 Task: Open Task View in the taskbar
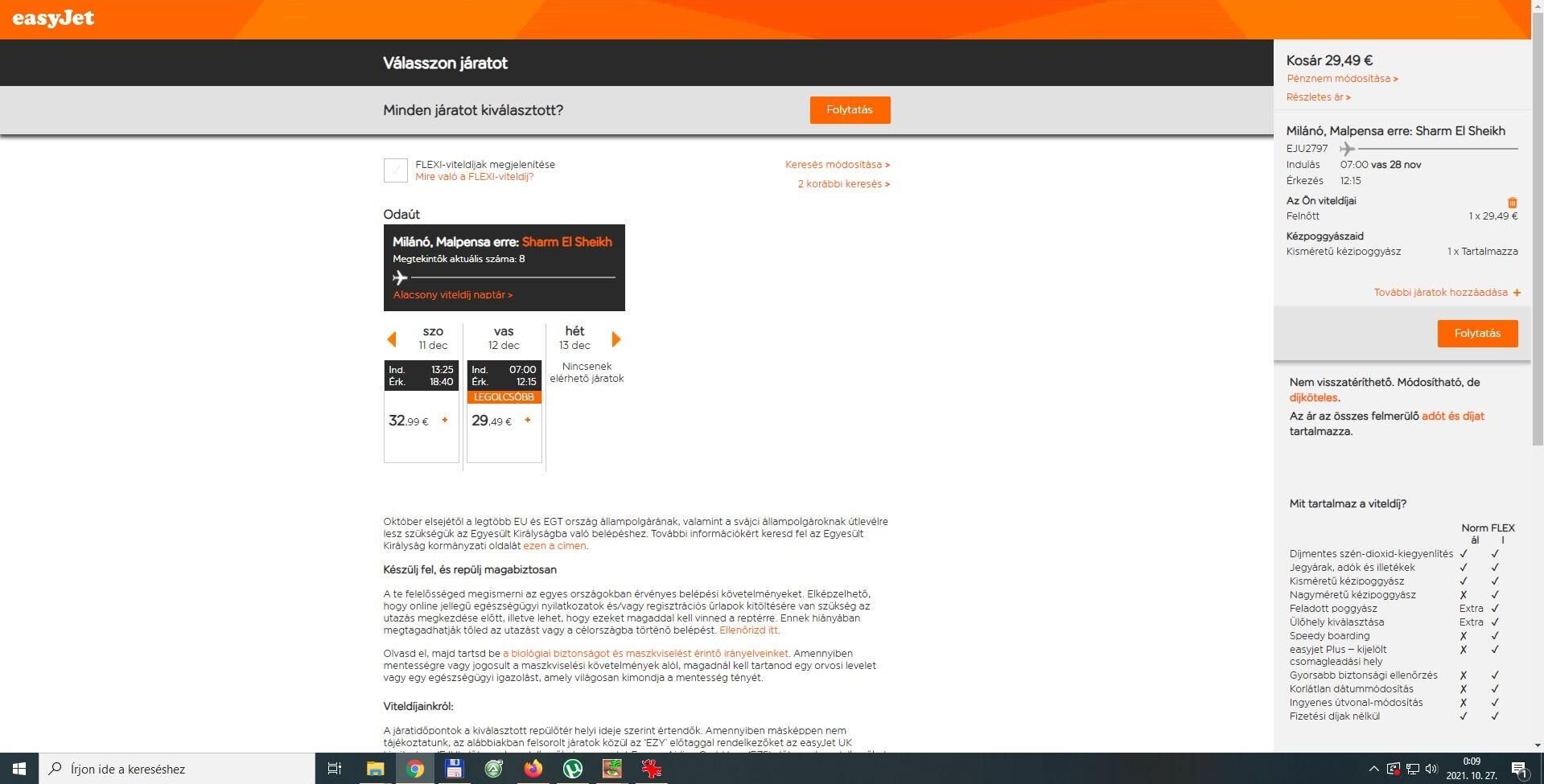tap(334, 769)
